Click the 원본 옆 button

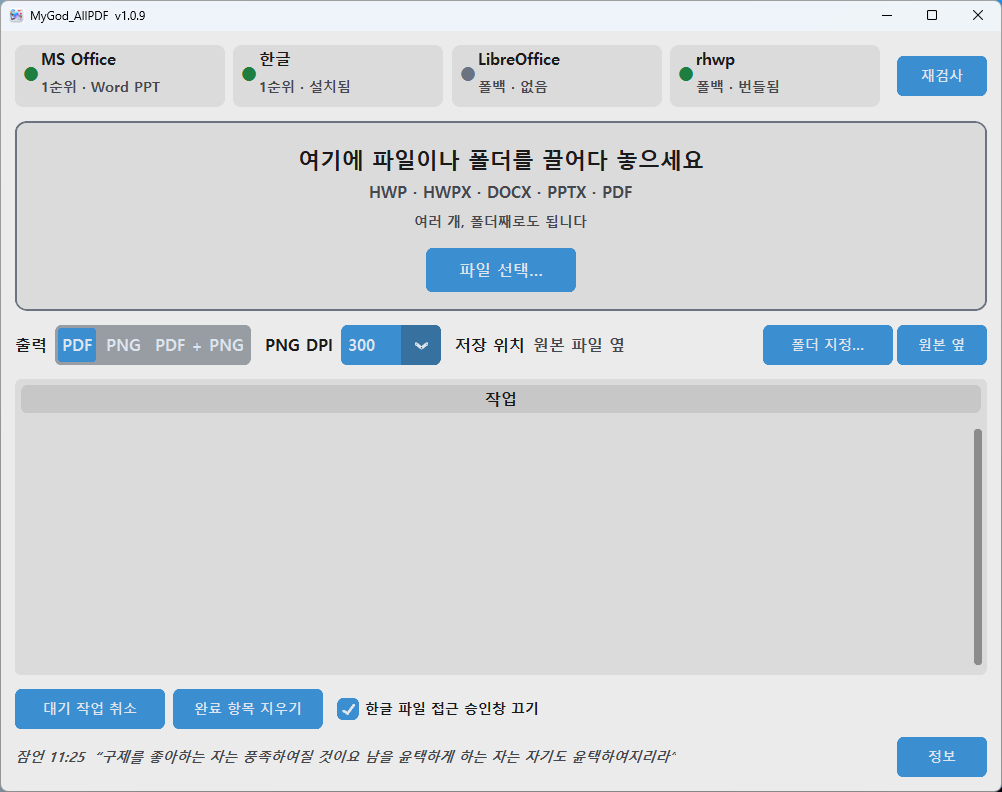941,345
